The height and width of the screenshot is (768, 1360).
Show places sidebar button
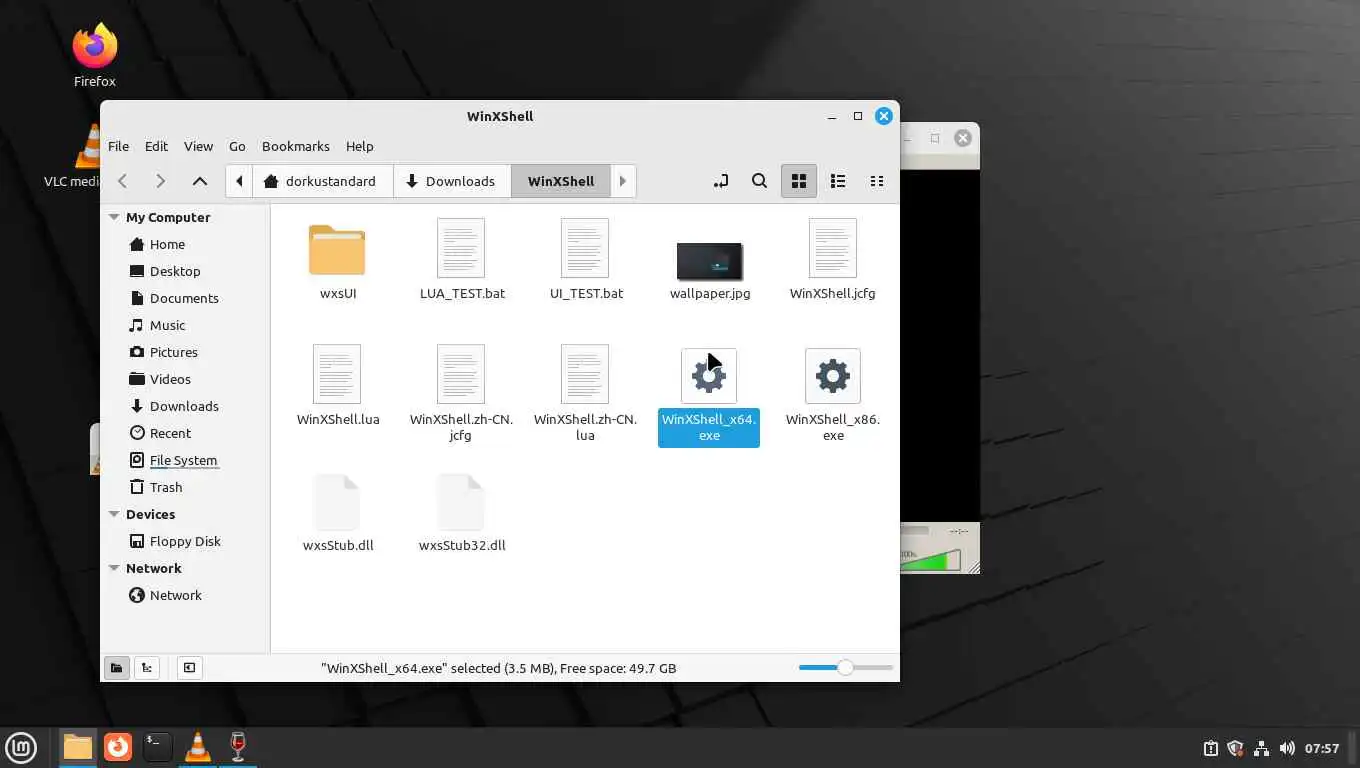(116, 668)
